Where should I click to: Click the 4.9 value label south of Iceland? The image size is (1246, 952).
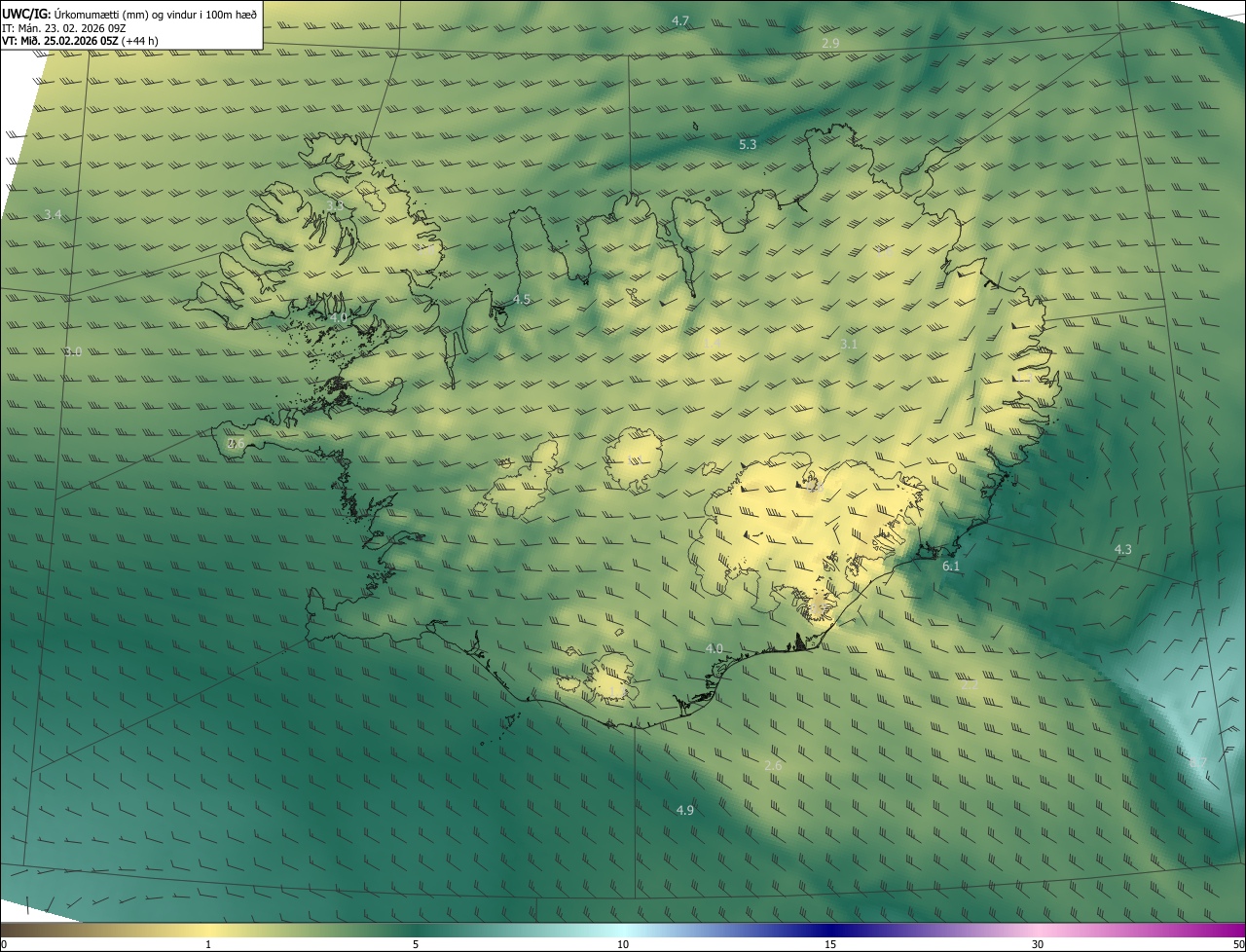(684, 810)
